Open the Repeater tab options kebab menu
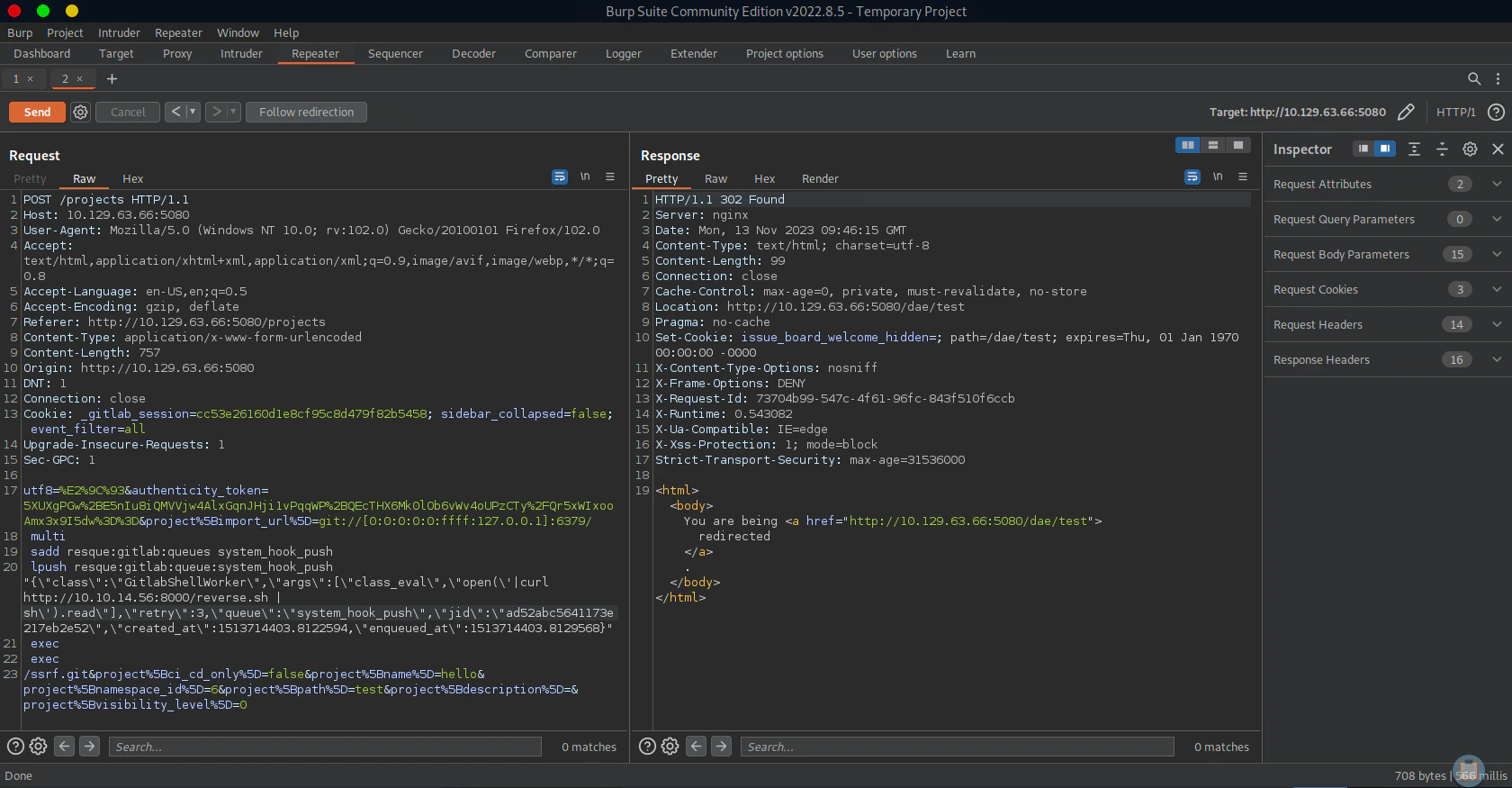 tap(1498, 78)
